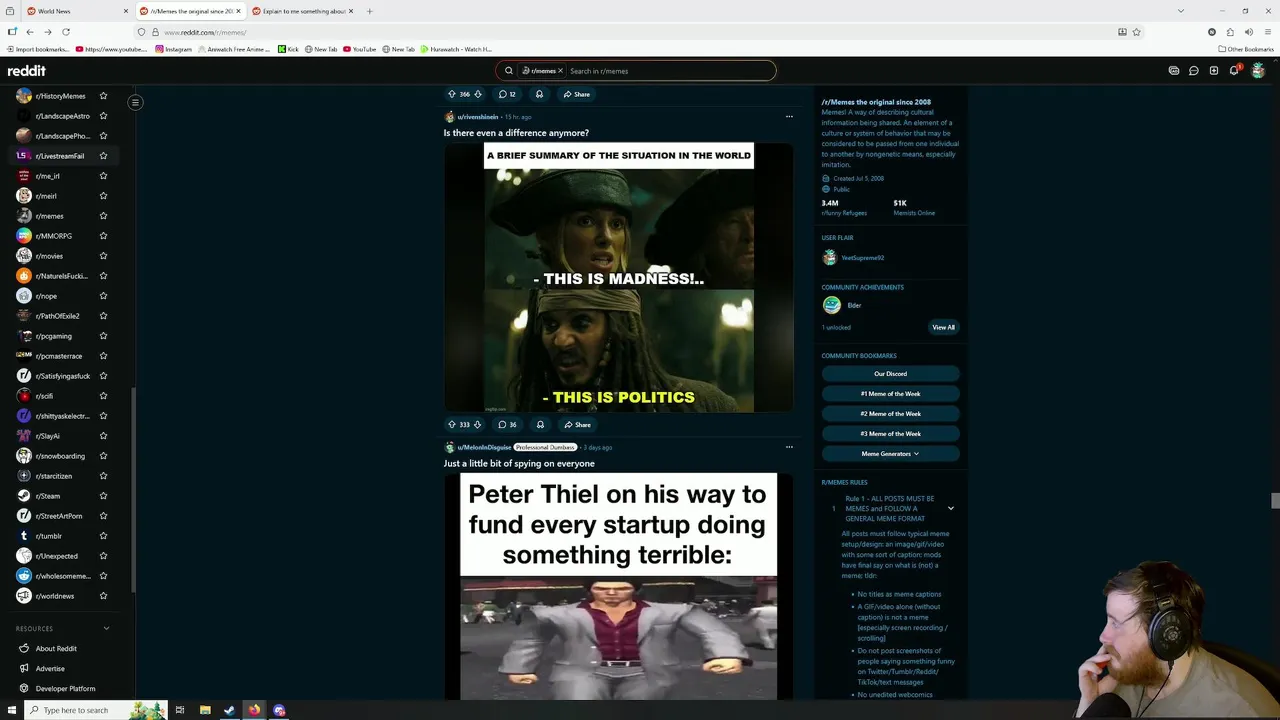This screenshot has height=720, width=1280.
Task: Create a new post with the plus icon
Action: tap(1214, 71)
